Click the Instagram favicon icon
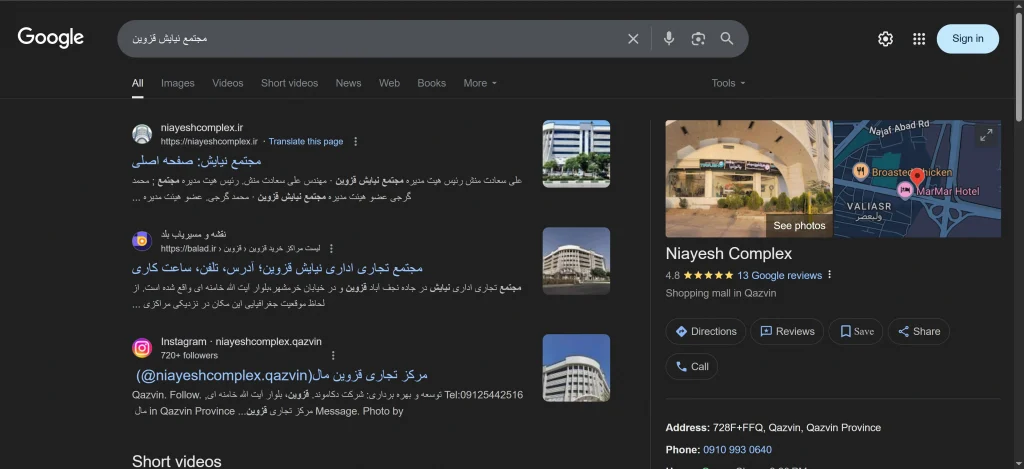The height and width of the screenshot is (469, 1024). tap(142, 348)
